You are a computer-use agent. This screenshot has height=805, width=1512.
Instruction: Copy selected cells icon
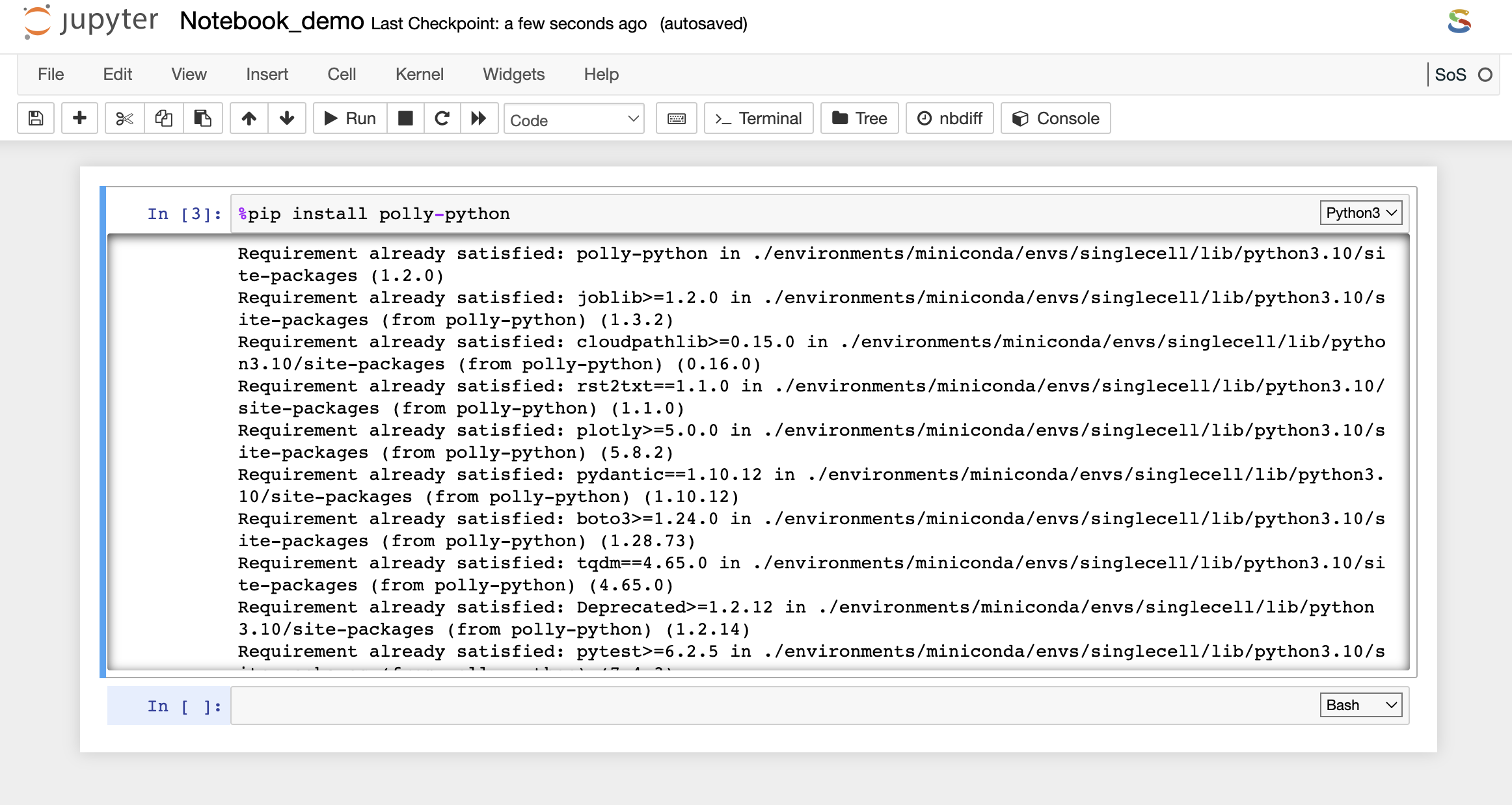click(164, 118)
